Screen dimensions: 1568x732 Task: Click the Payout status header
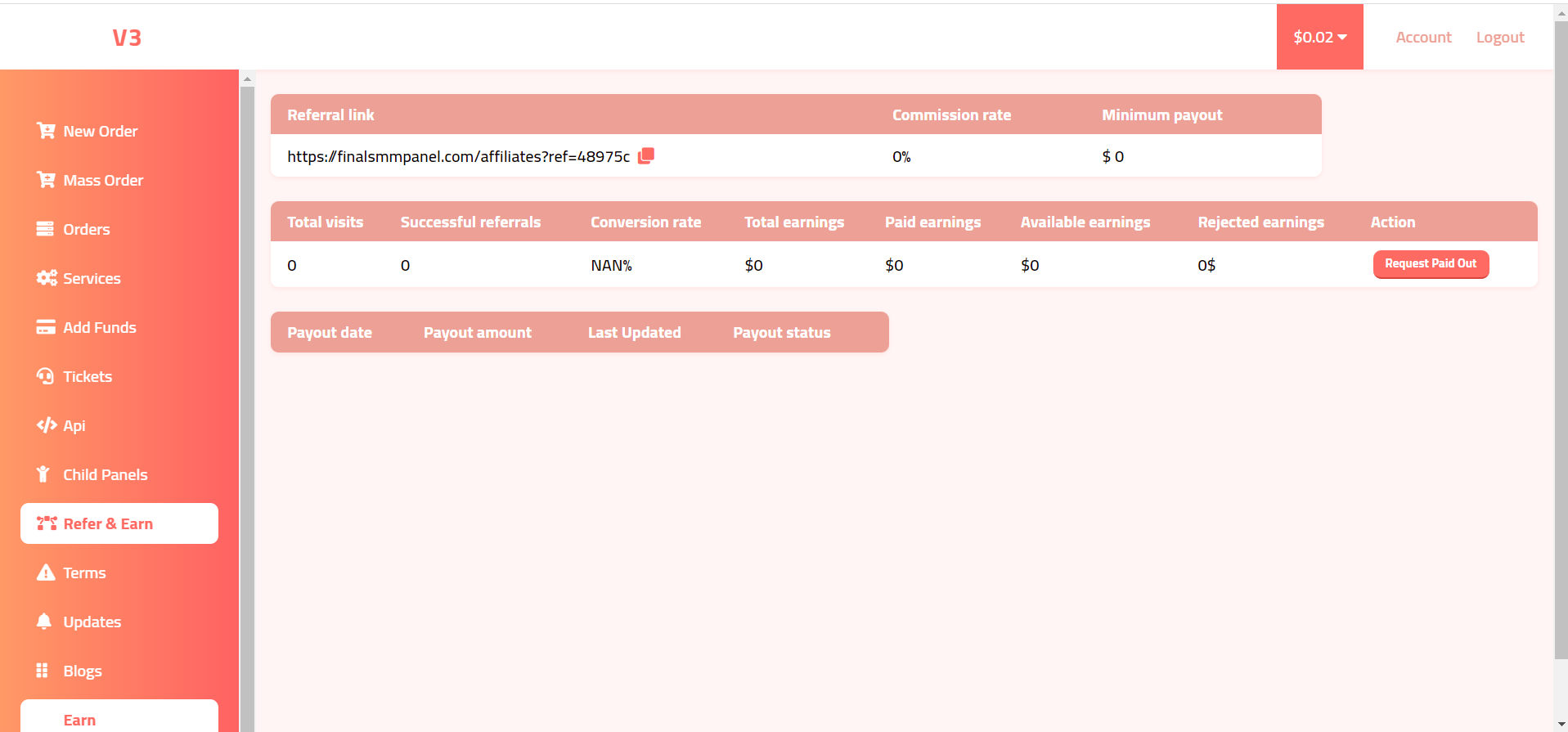782,333
